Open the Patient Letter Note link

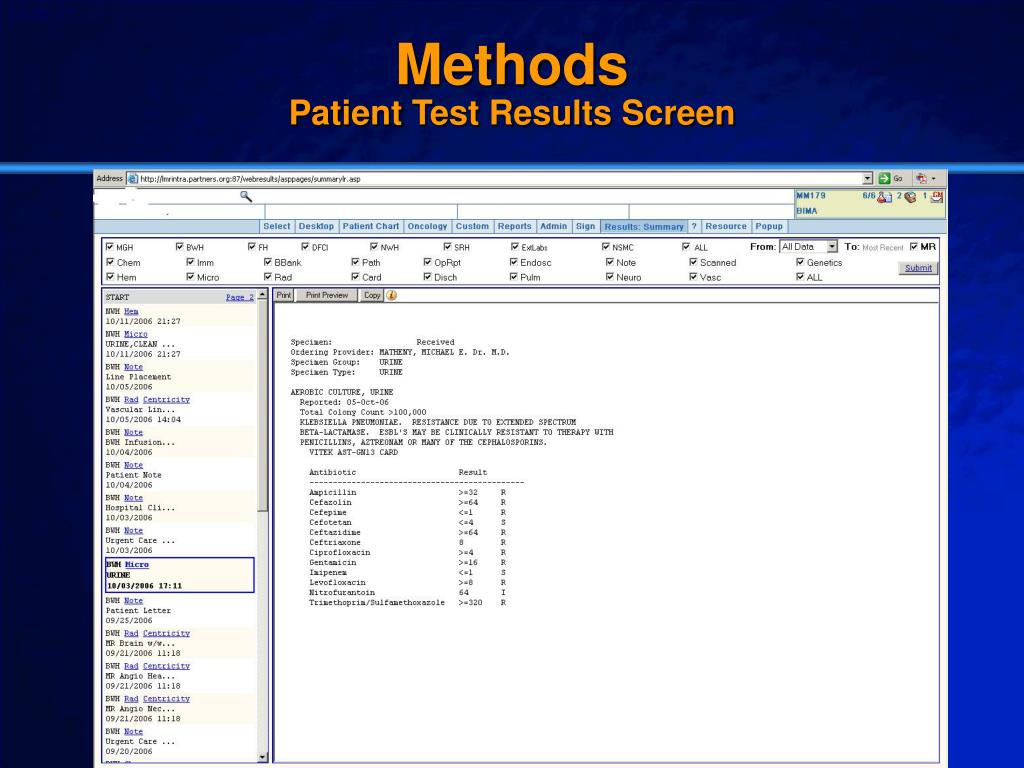(x=133, y=601)
